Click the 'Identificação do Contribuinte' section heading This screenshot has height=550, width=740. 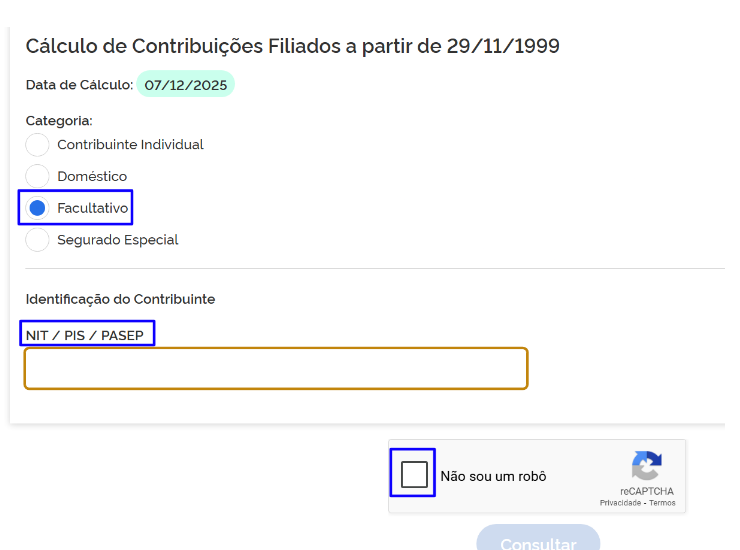[120, 299]
